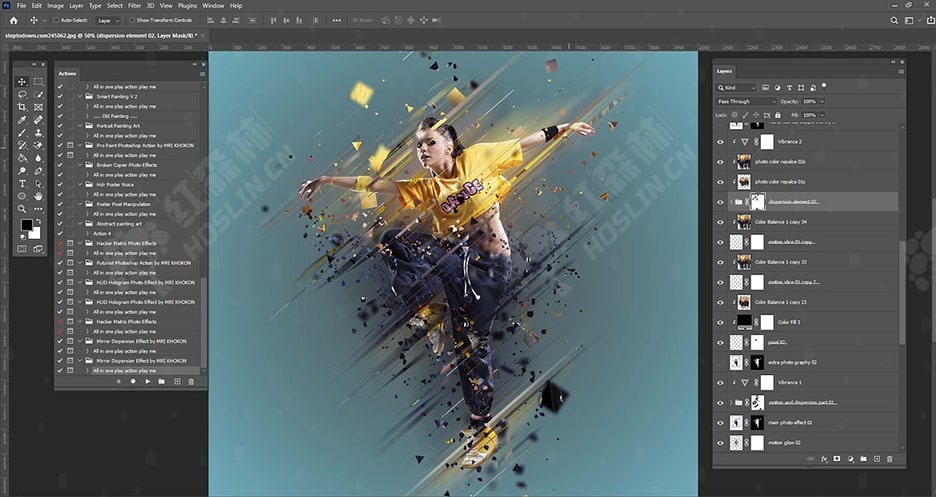Hide the Vibrance 2 layer
Image resolution: width=936 pixels, height=497 pixels.
point(720,142)
